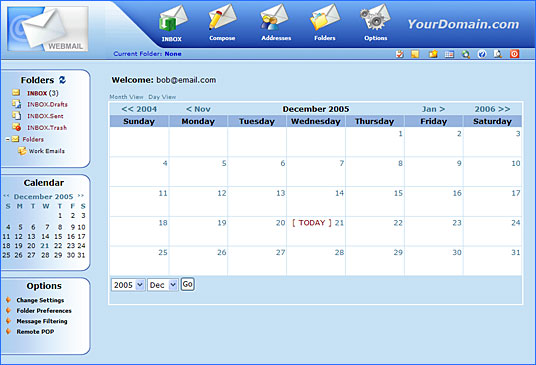This screenshot has height=365, width=536.
Task: Click day 15 in the sidebar mini calendar
Action: pyautogui.click(x=58, y=236)
